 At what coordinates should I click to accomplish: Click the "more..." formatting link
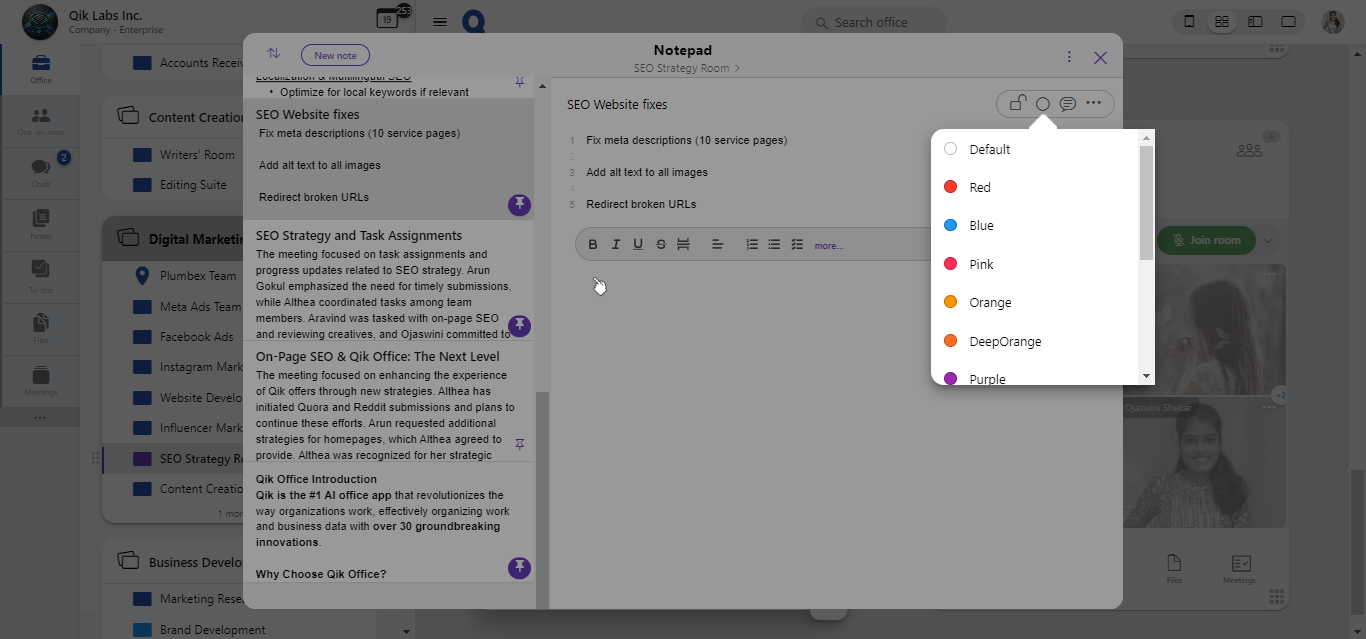click(x=828, y=245)
